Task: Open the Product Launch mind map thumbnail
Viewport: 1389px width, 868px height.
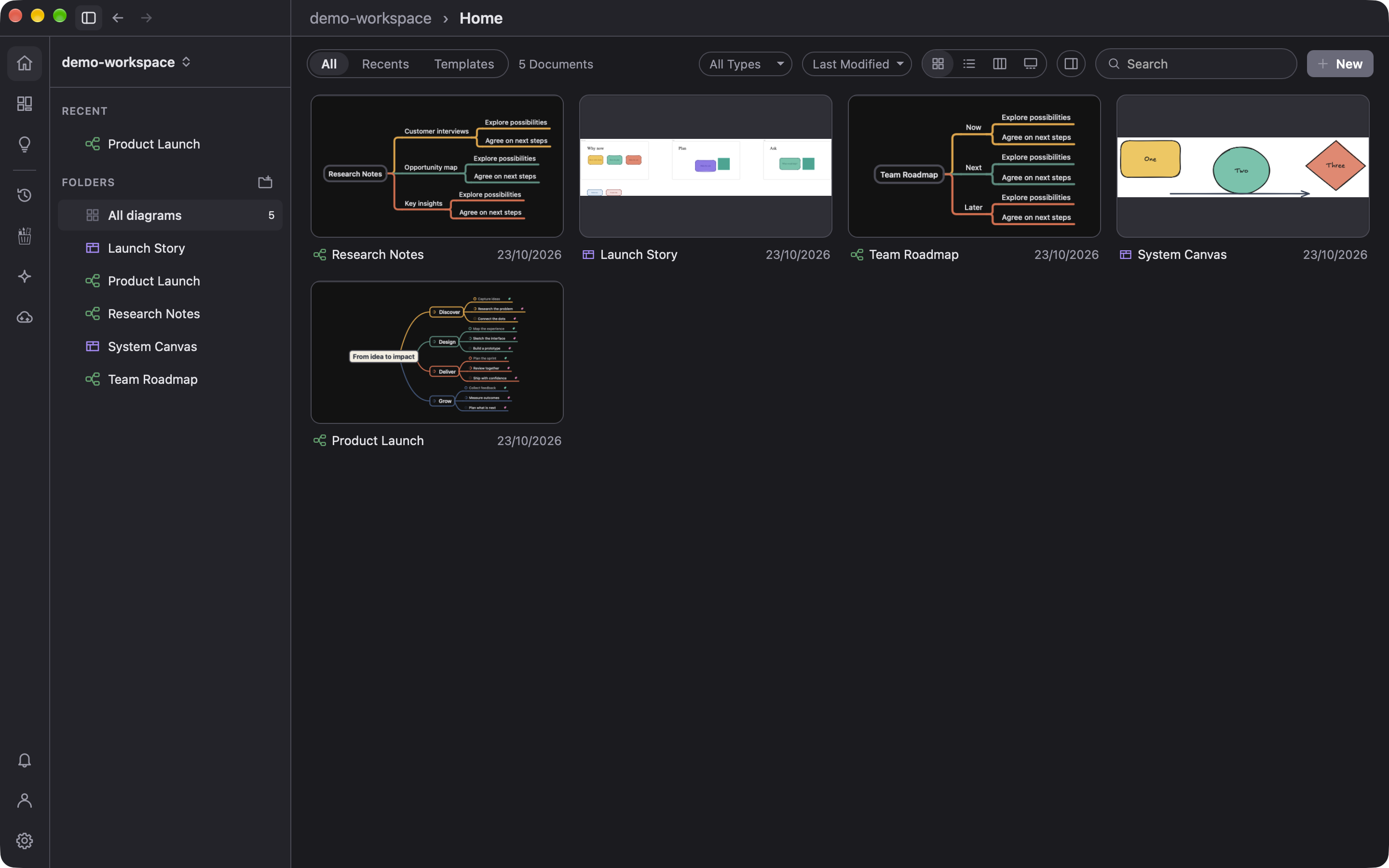Action: click(437, 352)
